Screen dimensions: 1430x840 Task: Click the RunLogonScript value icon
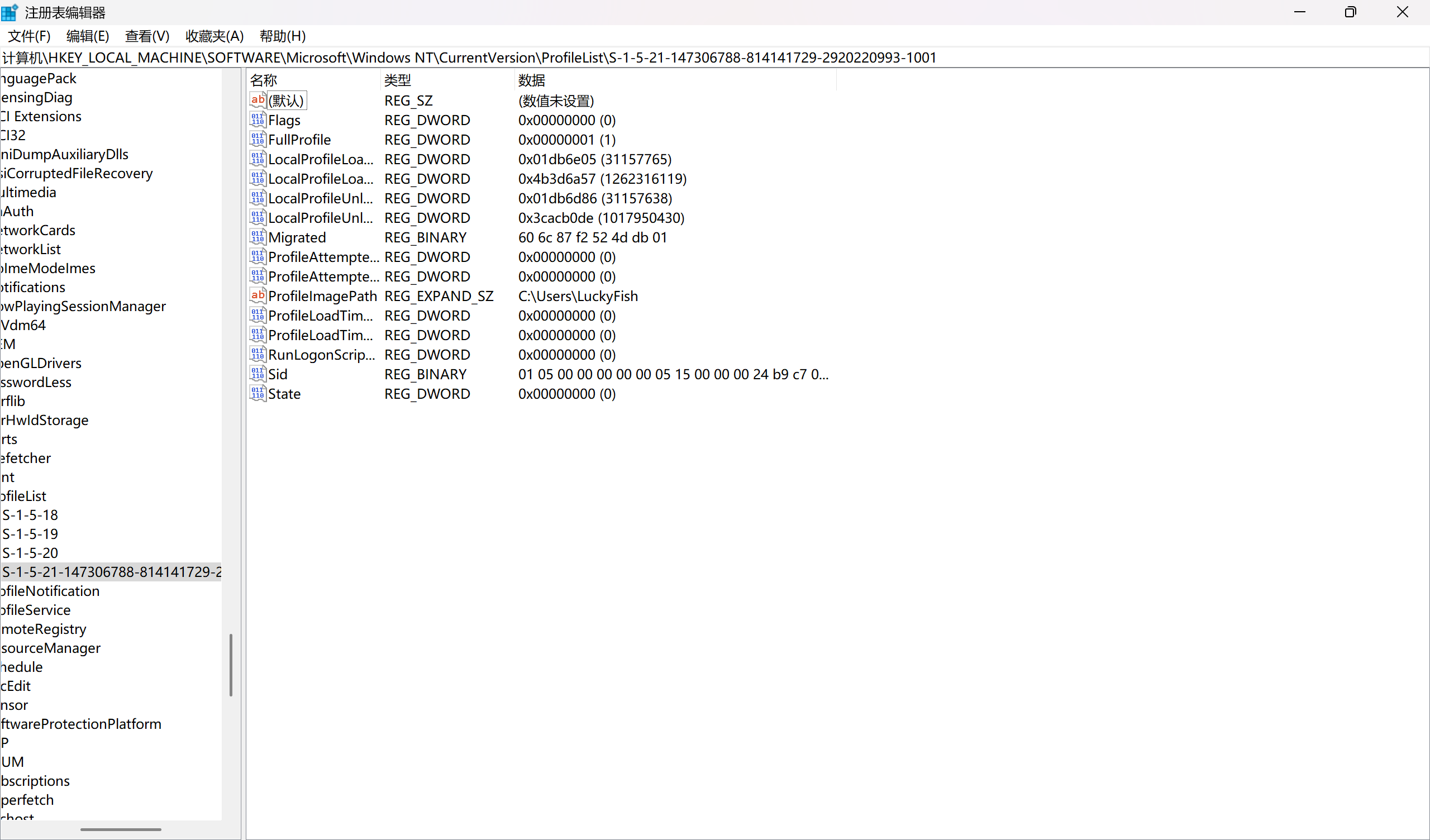tap(258, 355)
